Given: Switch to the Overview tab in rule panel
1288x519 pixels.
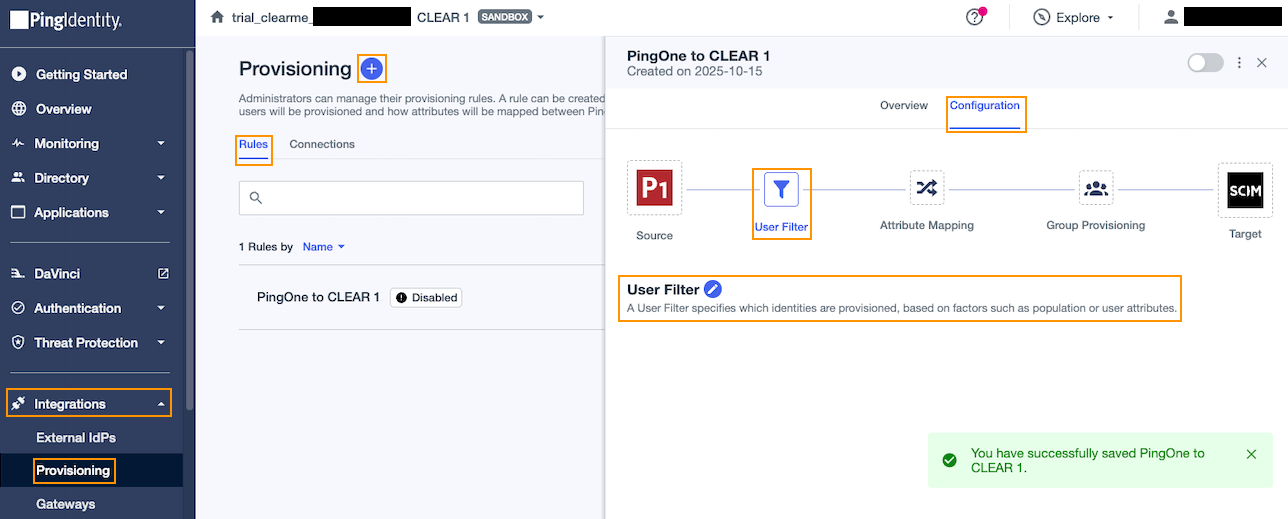Looking at the screenshot, I should (904, 105).
